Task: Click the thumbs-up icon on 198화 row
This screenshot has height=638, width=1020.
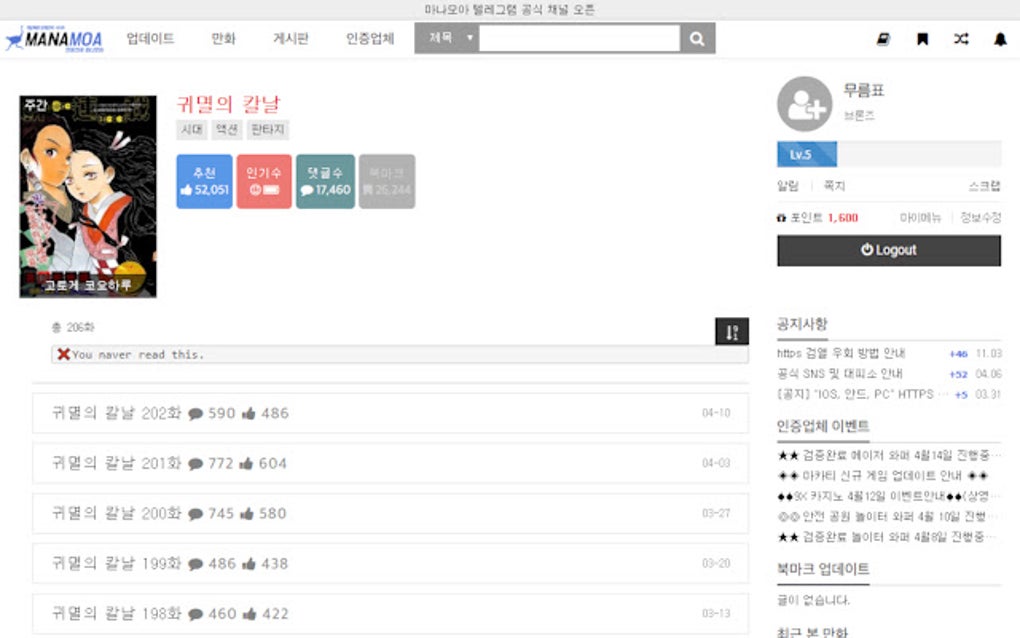Action: coord(249,614)
